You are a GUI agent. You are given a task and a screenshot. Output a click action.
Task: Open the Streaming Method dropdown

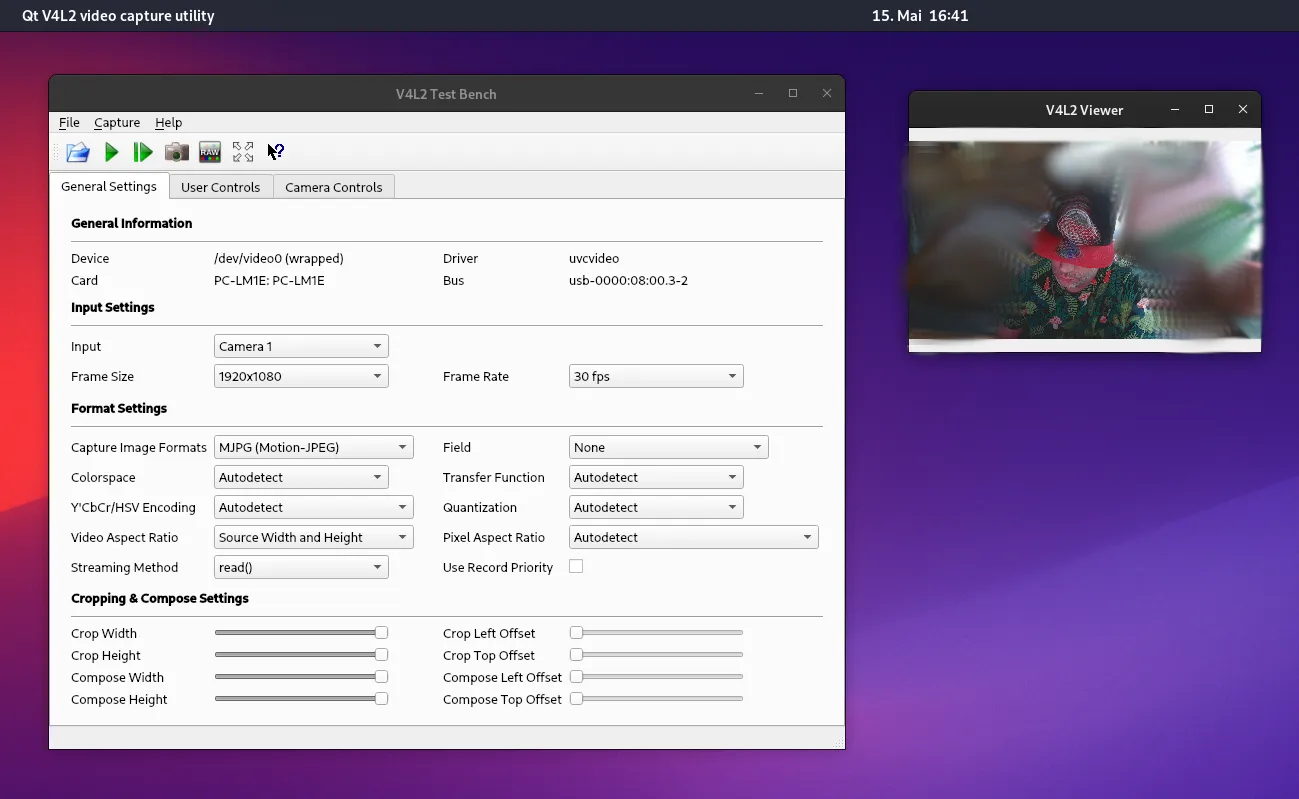click(x=301, y=568)
